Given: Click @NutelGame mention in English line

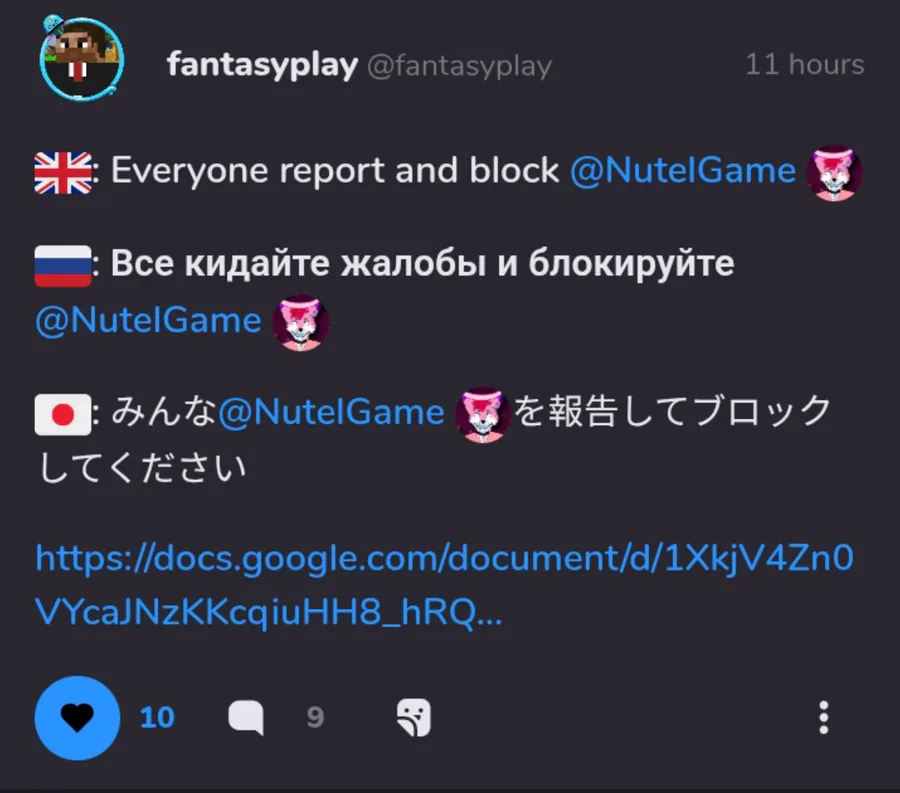Looking at the screenshot, I should coord(682,170).
